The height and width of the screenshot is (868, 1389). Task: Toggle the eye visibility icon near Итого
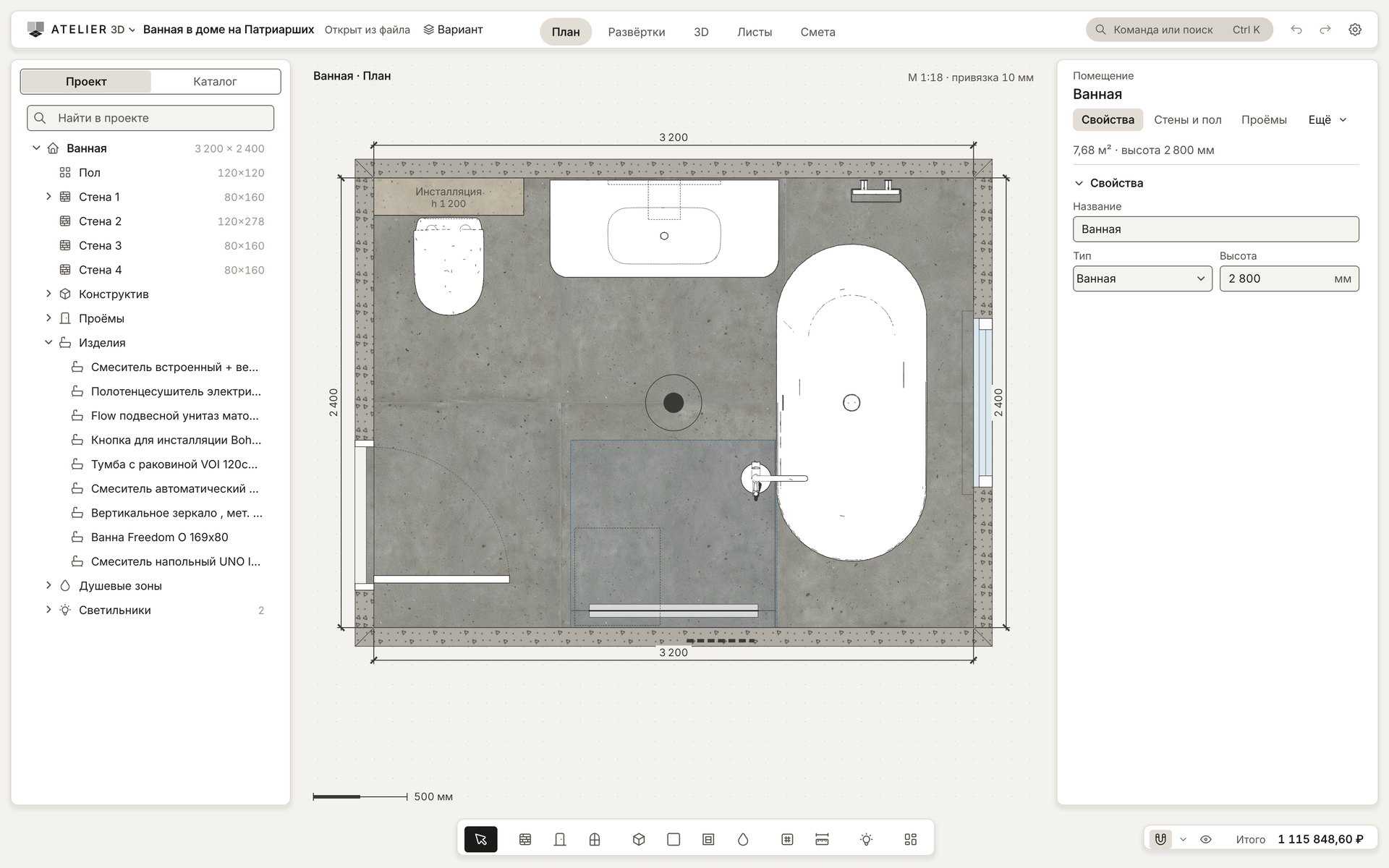click(1206, 839)
